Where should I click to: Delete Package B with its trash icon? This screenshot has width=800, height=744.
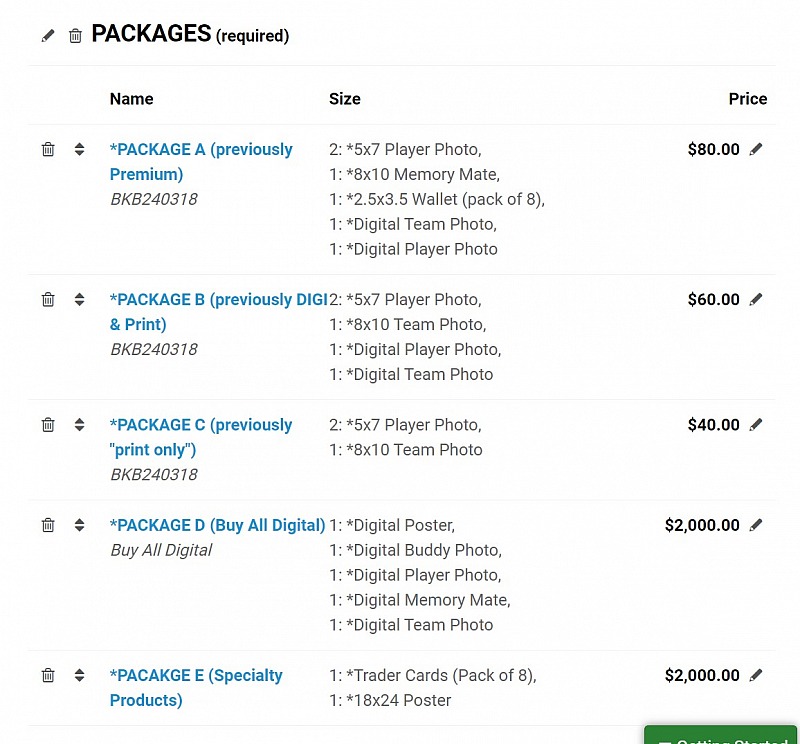[x=48, y=299]
